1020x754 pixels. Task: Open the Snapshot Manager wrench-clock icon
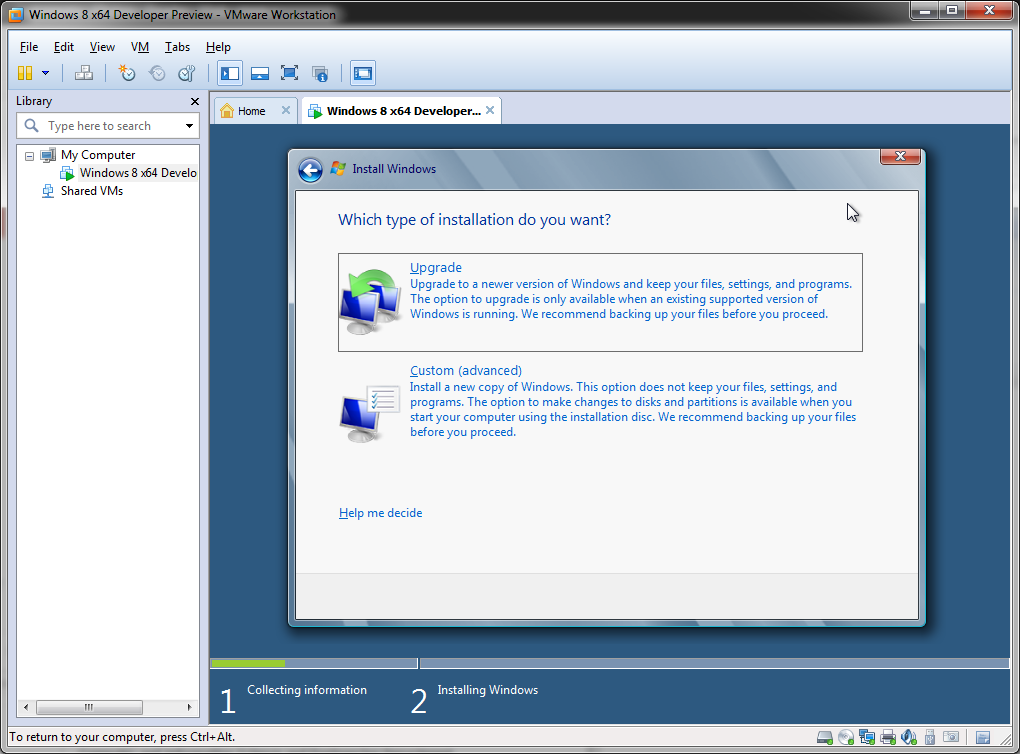(187, 73)
